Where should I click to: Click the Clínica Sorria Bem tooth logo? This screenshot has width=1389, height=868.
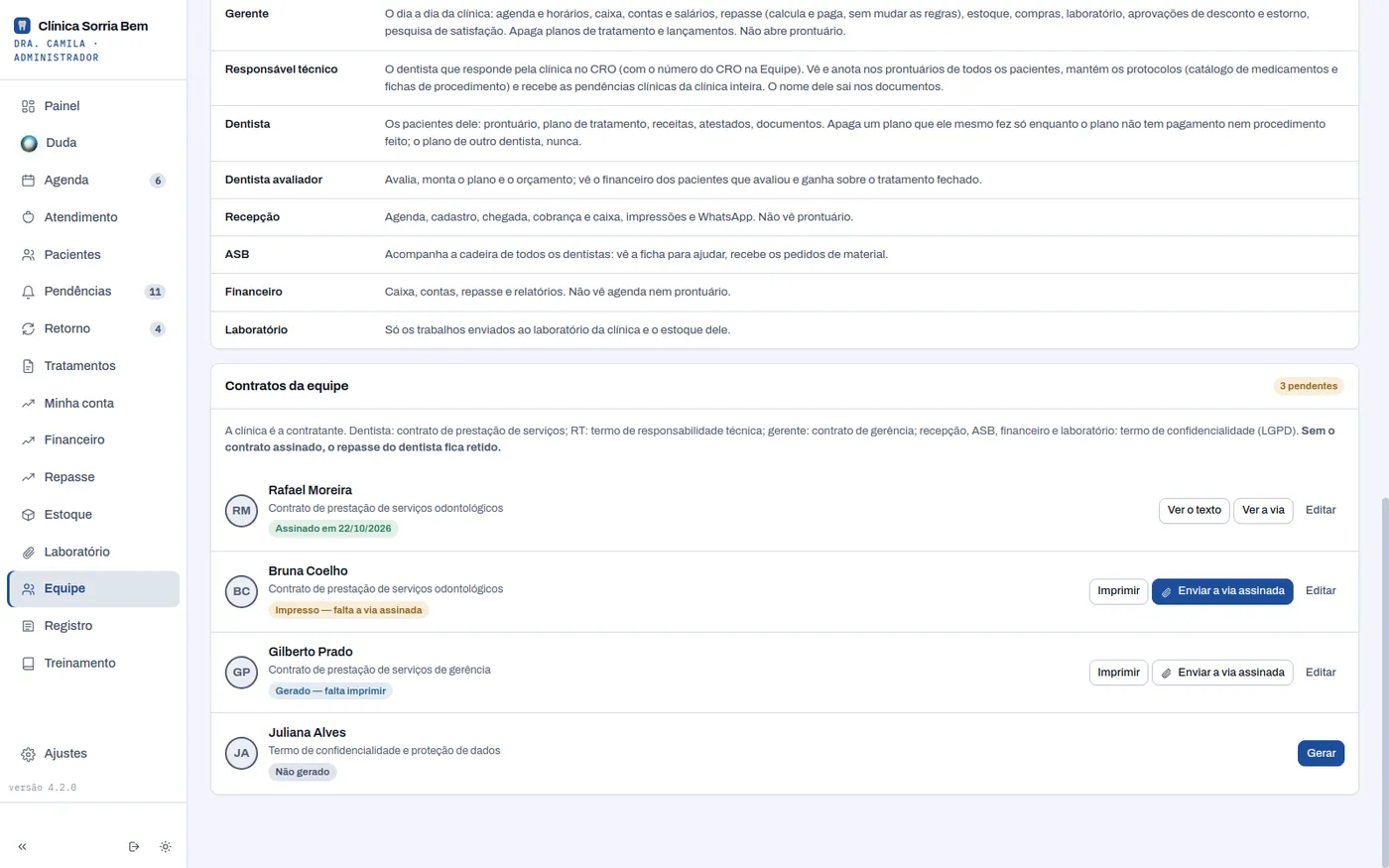[22, 26]
